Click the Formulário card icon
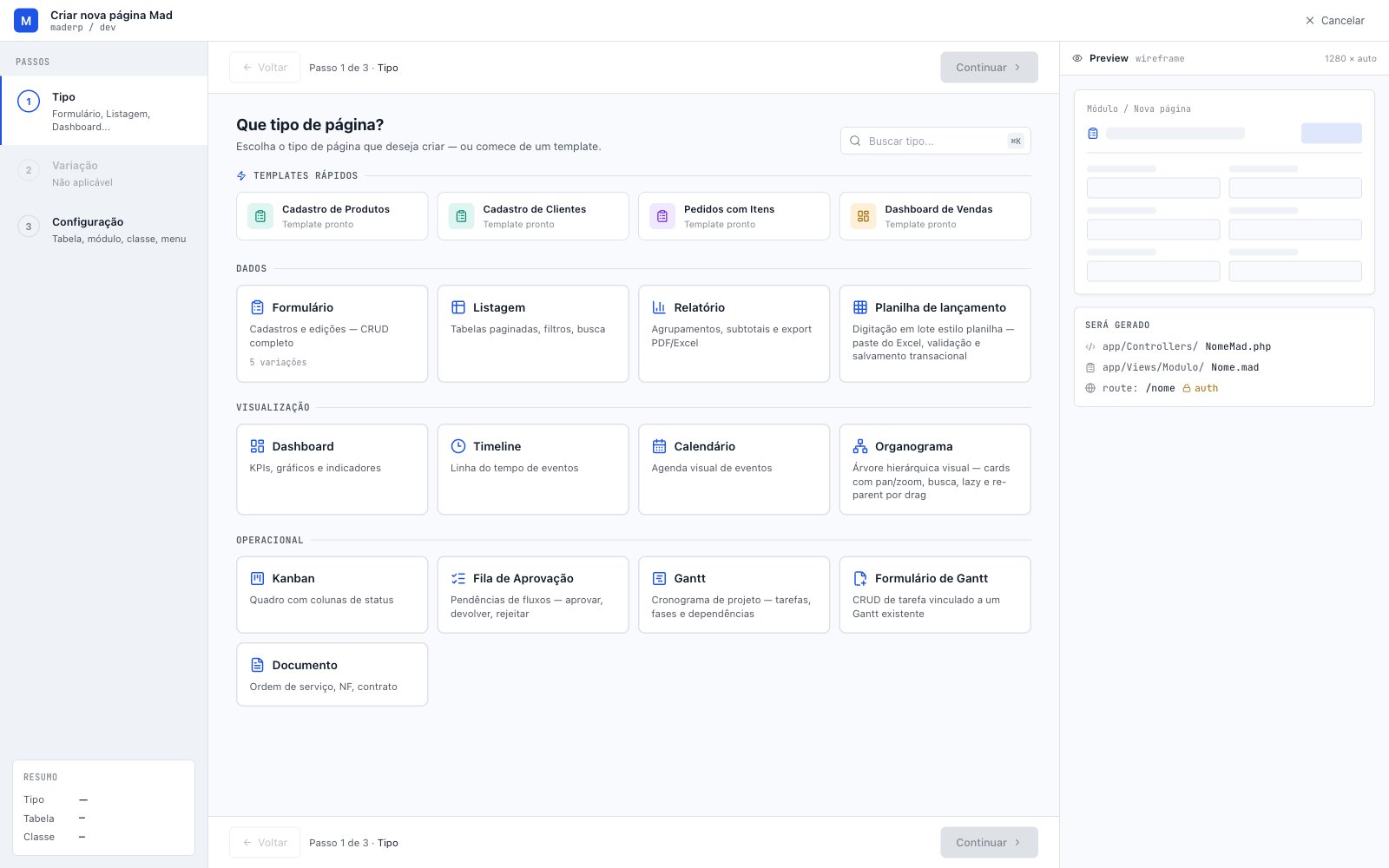 tap(257, 307)
